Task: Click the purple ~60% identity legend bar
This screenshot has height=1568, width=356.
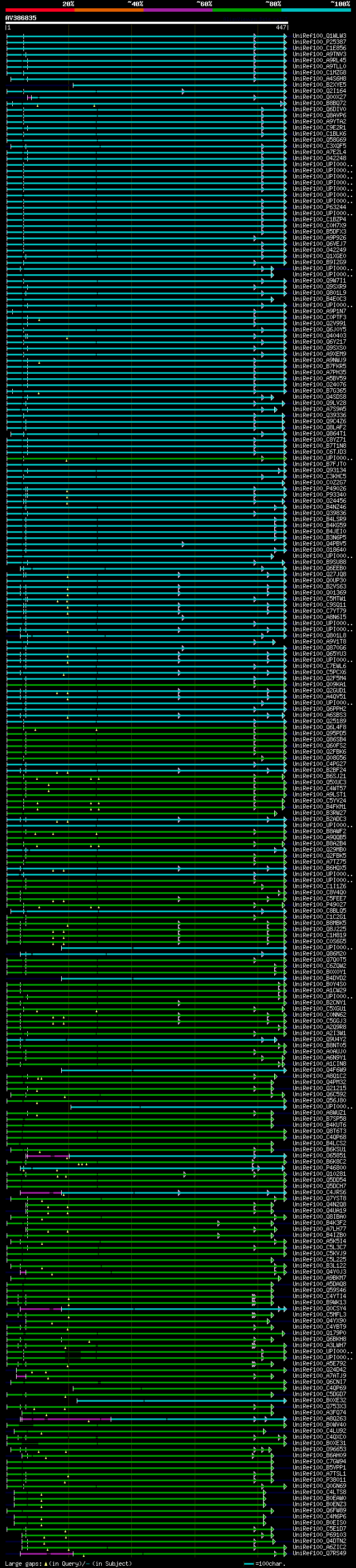Action: [179, 10]
